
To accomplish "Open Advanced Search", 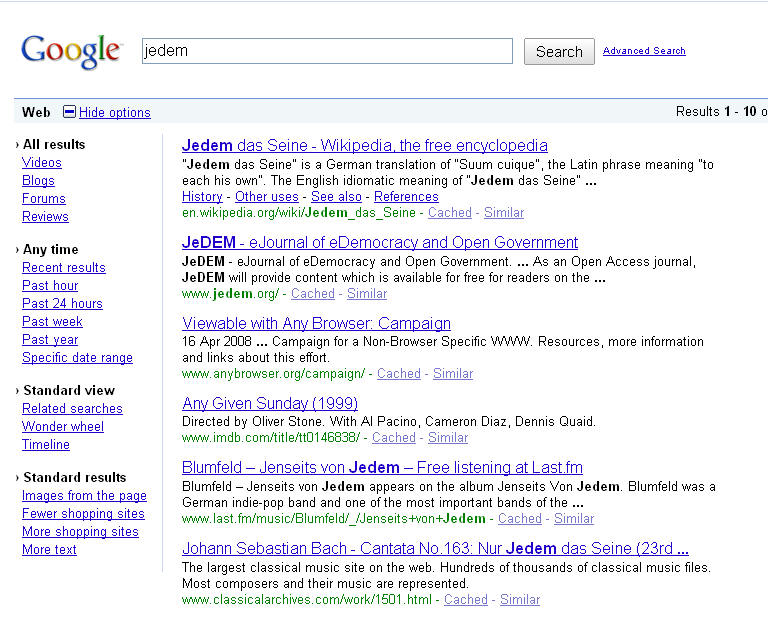I will [644, 50].
